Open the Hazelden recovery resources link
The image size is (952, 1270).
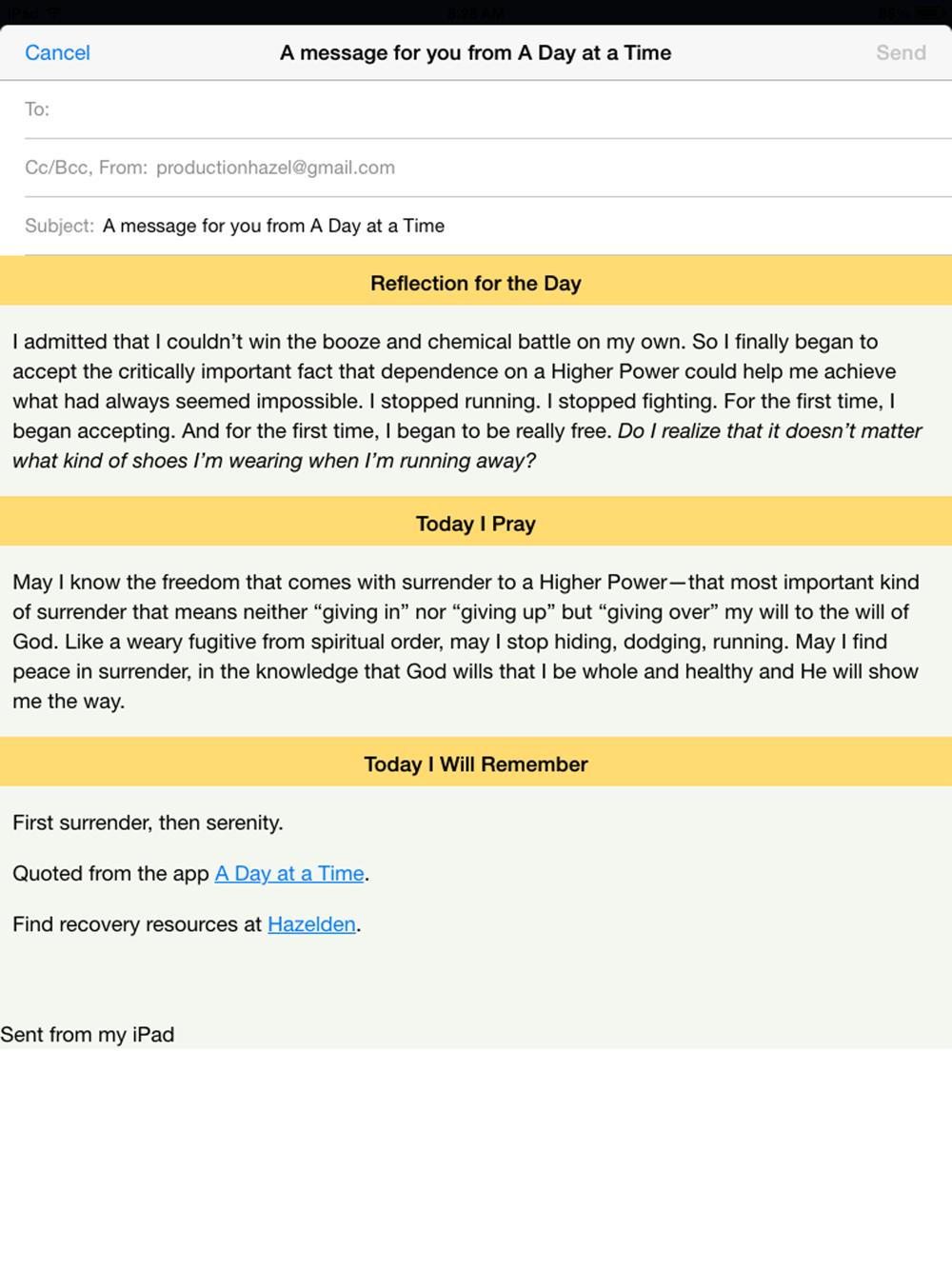pyautogui.click(x=311, y=924)
